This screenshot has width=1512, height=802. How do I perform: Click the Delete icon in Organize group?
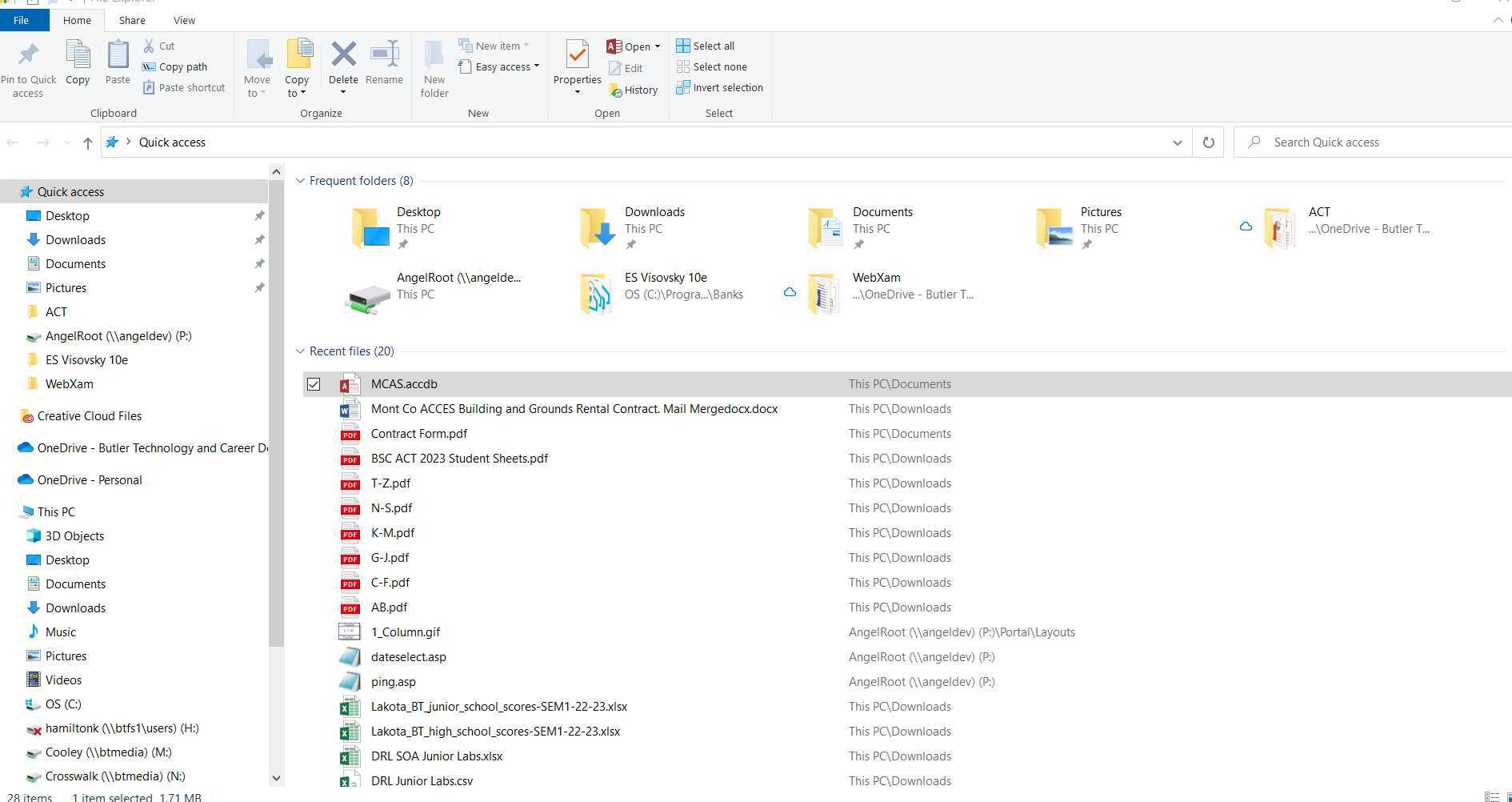pyautogui.click(x=343, y=54)
